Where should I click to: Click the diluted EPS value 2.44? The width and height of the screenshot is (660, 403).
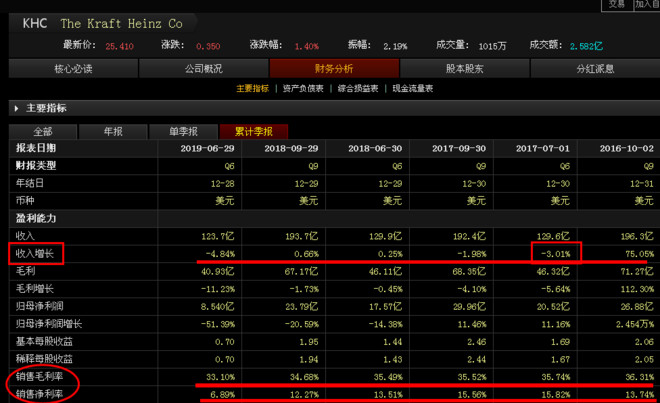(x=476, y=359)
